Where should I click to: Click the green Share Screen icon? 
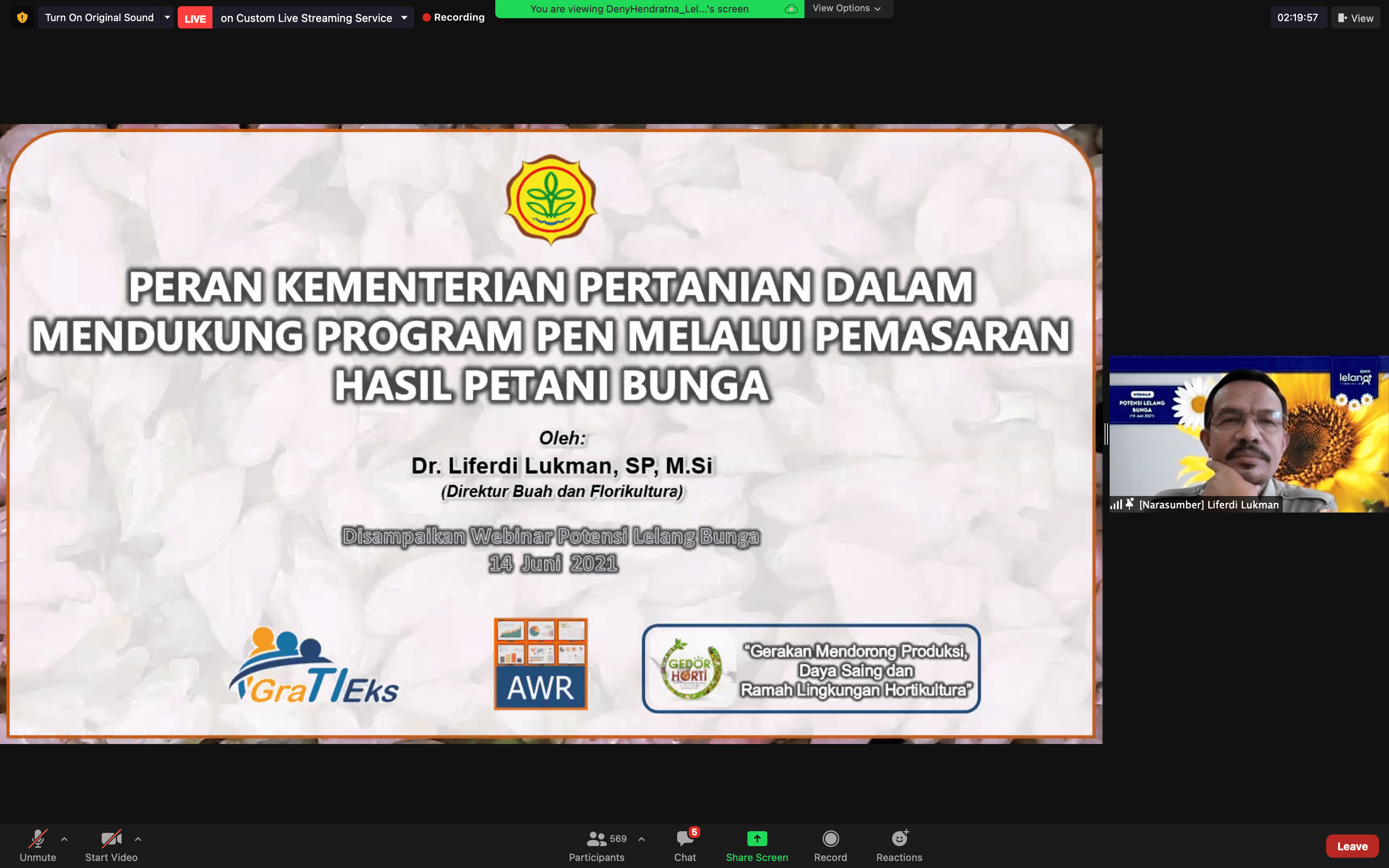click(x=757, y=839)
